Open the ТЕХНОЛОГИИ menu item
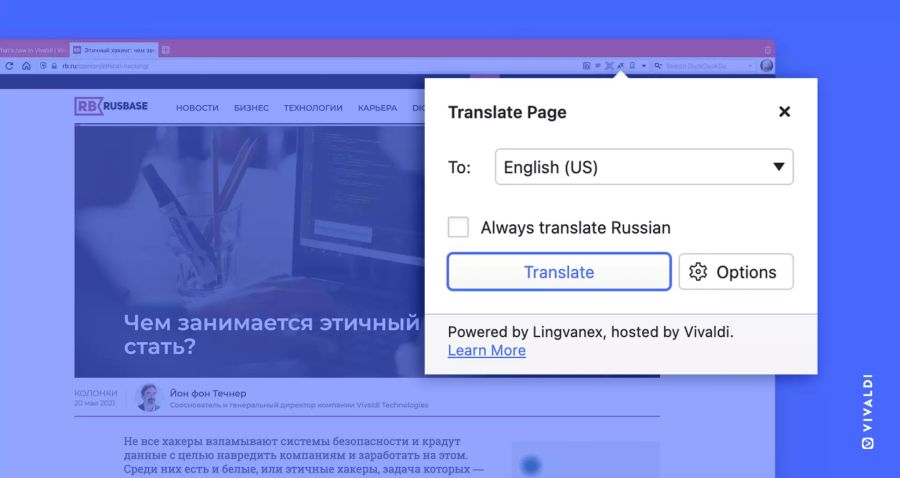 click(313, 108)
